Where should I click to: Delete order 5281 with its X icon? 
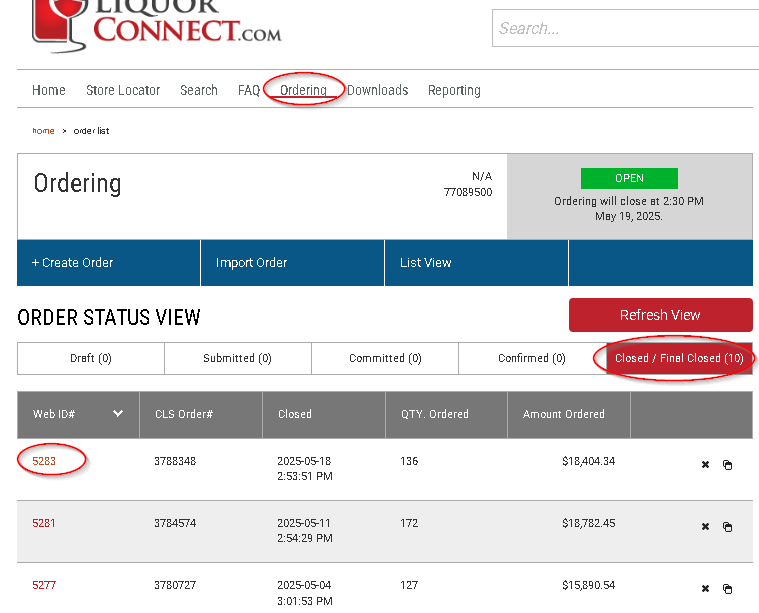tap(705, 526)
